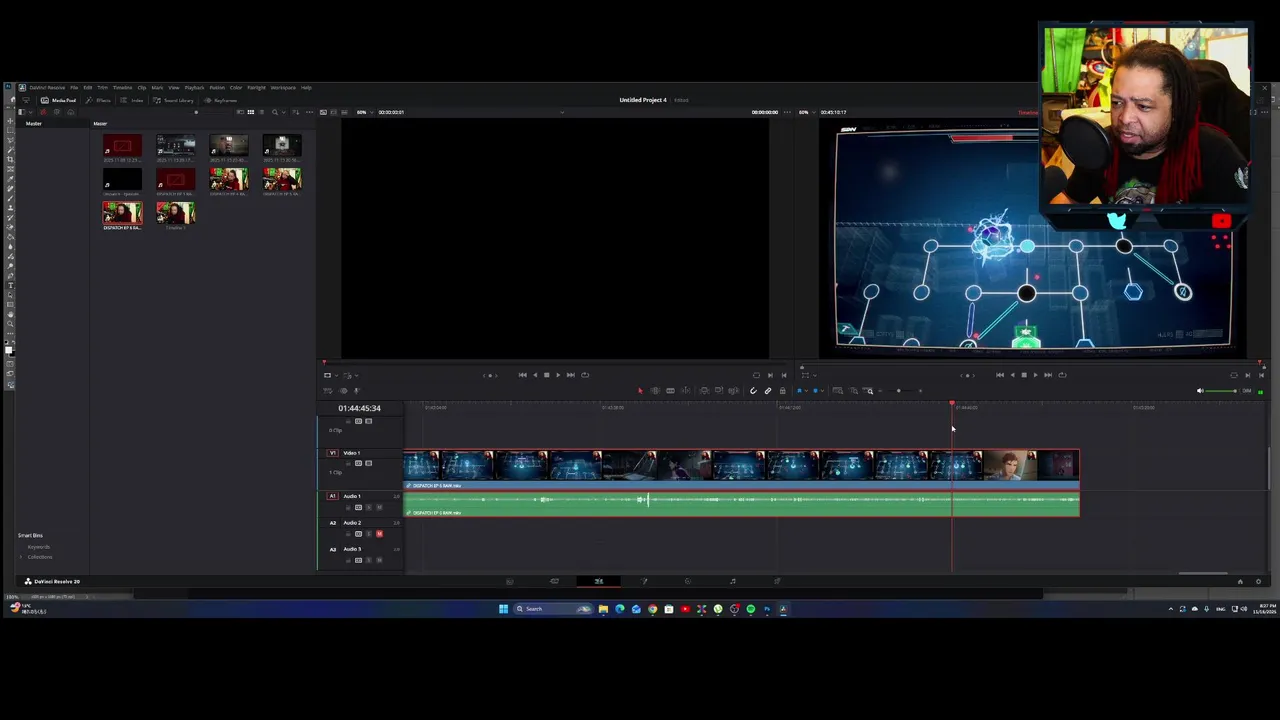Adjust media pool thumbnail size slider
Screen dimensions: 1280x720
[196, 112]
